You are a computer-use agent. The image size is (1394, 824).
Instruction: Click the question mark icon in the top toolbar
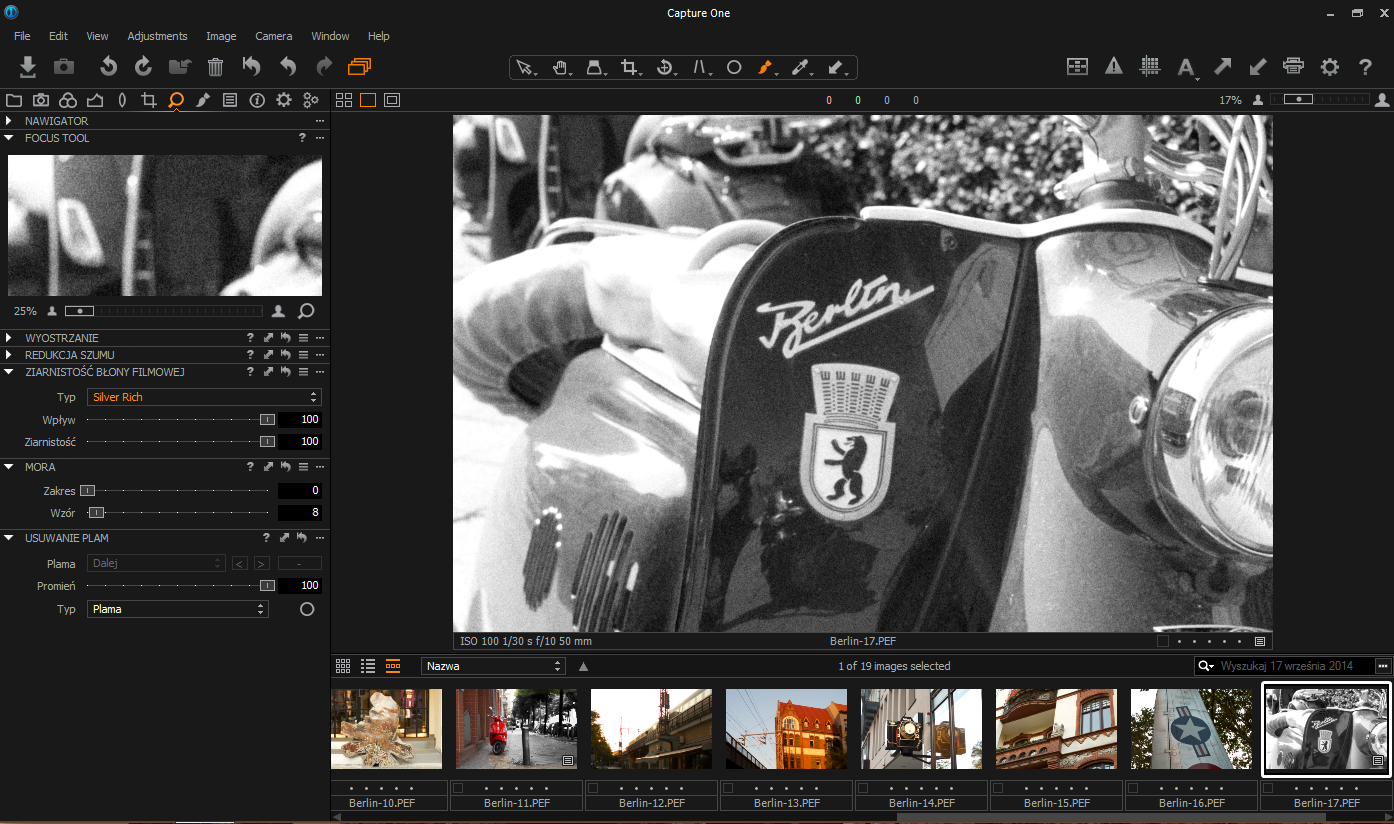(x=1365, y=67)
